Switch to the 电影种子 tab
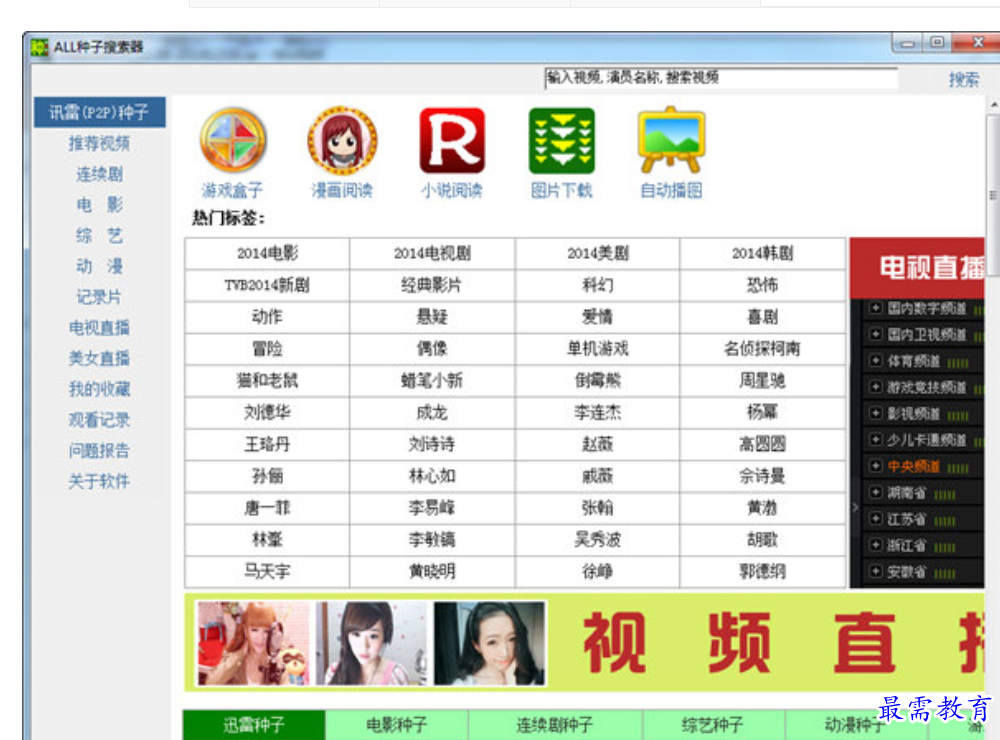 (x=397, y=725)
